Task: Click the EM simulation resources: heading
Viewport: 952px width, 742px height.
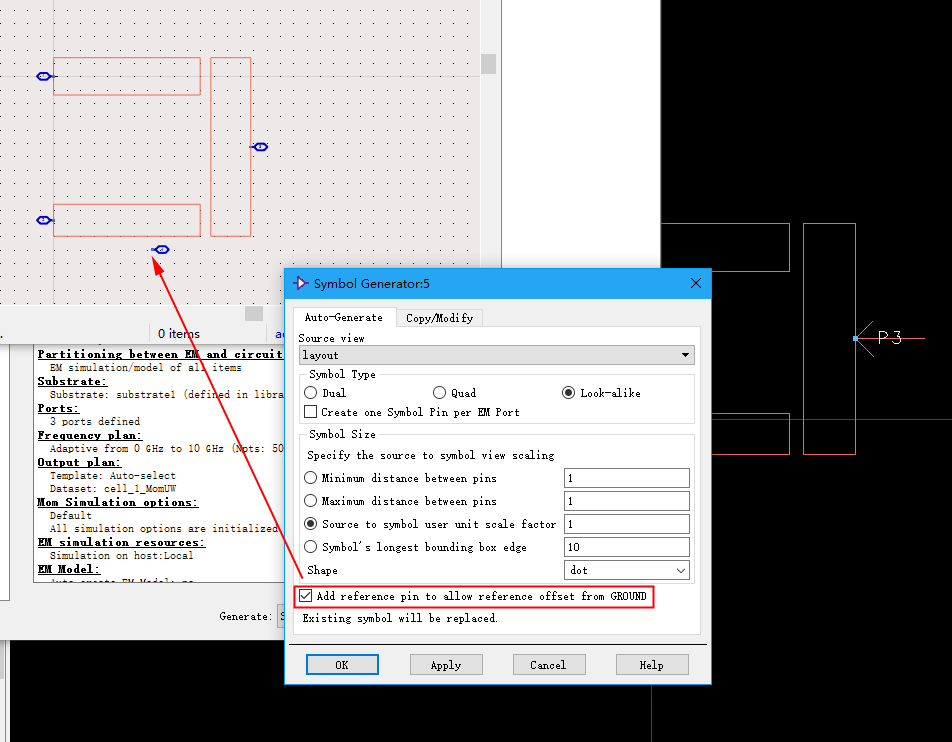Action: 121,542
